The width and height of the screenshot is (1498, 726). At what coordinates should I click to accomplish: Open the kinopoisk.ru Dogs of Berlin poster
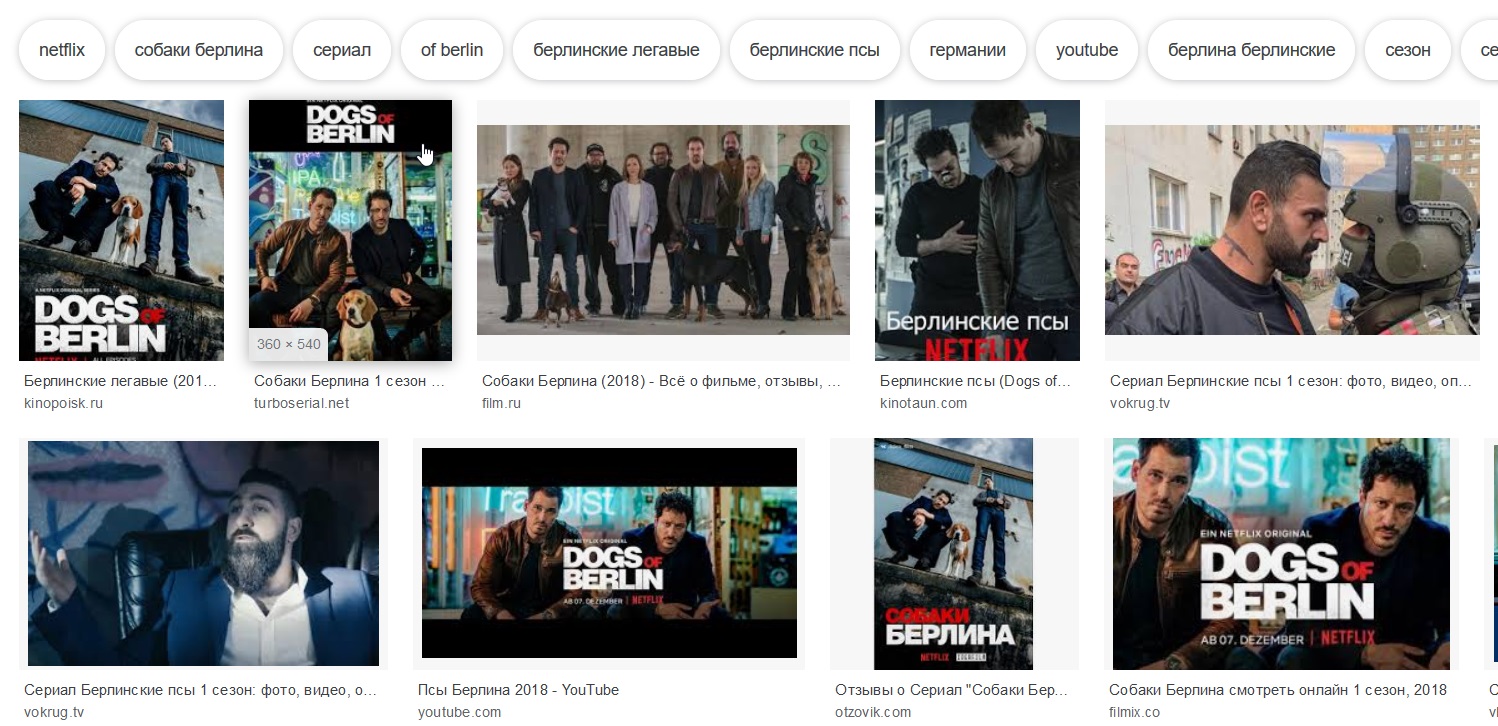(121, 230)
